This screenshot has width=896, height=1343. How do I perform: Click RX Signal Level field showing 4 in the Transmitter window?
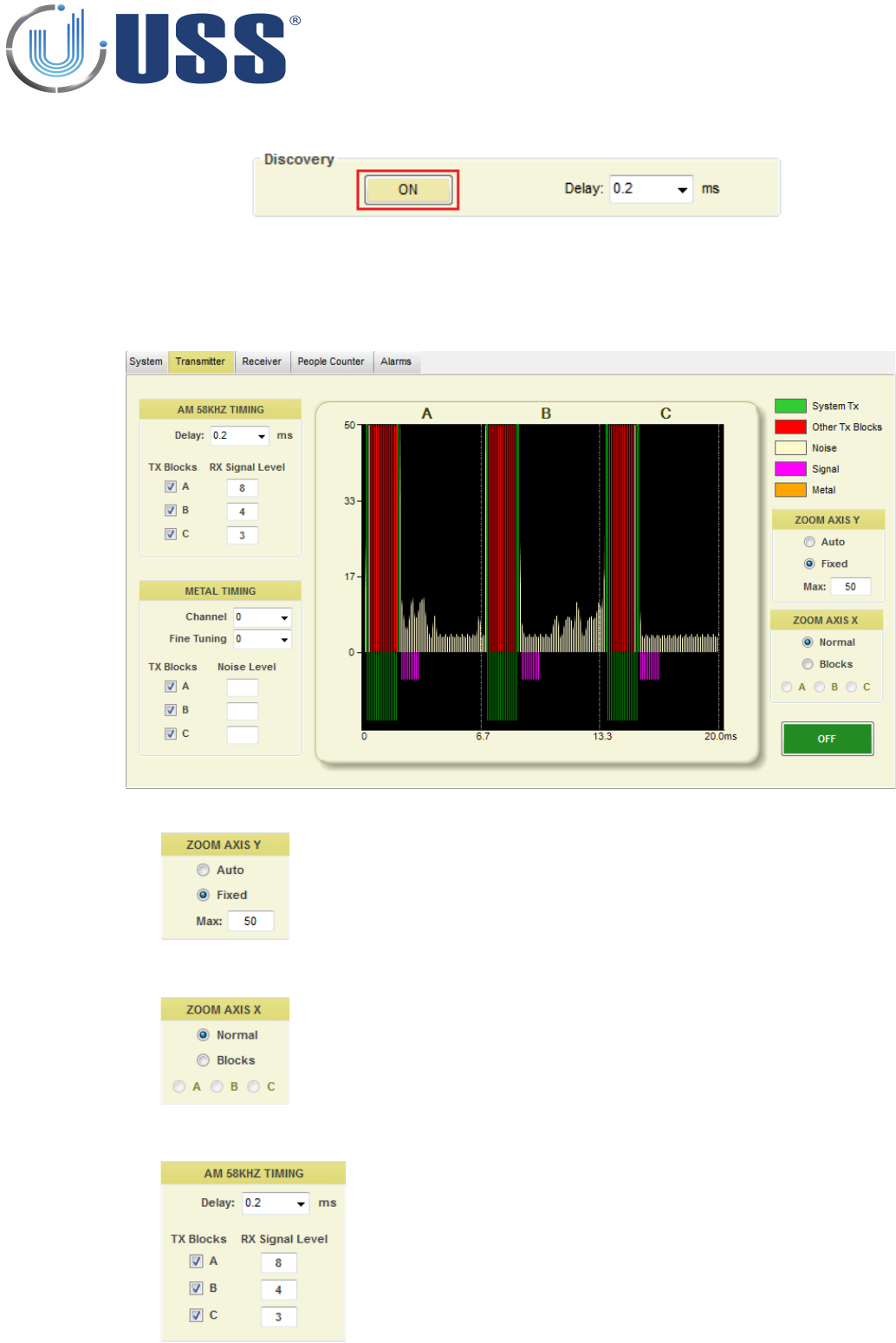click(243, 512)
